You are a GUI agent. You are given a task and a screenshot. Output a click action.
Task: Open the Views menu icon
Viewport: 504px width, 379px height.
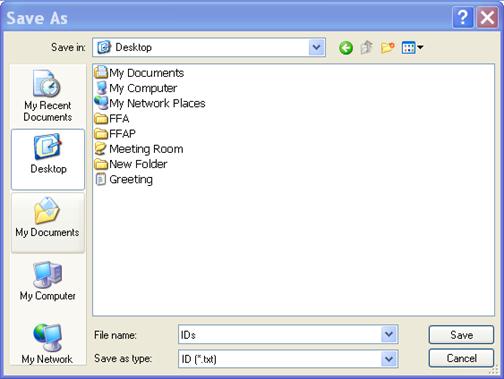click(x=412, y=48)
